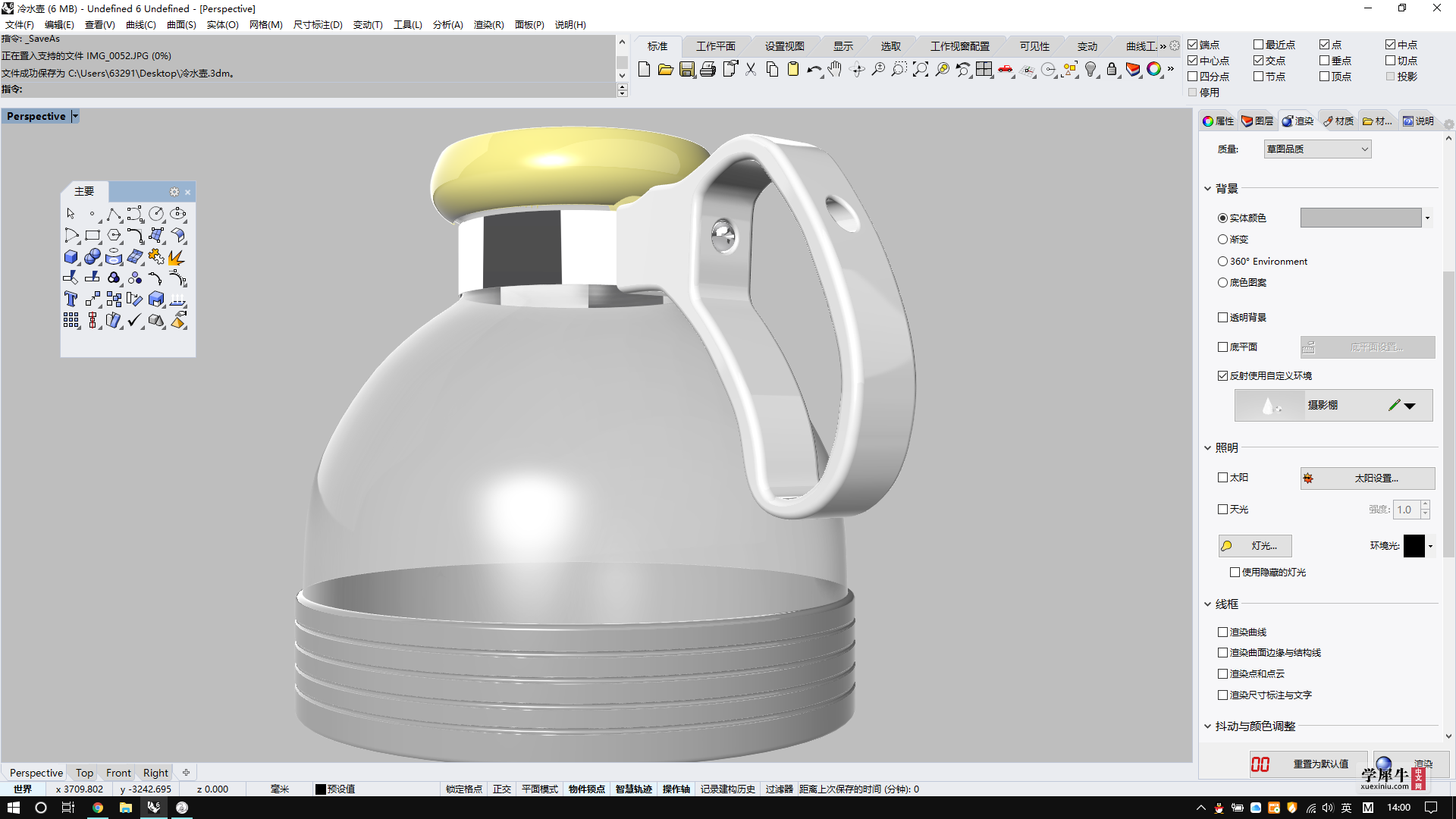Open the 曲线(C) menu

point(141,25)
